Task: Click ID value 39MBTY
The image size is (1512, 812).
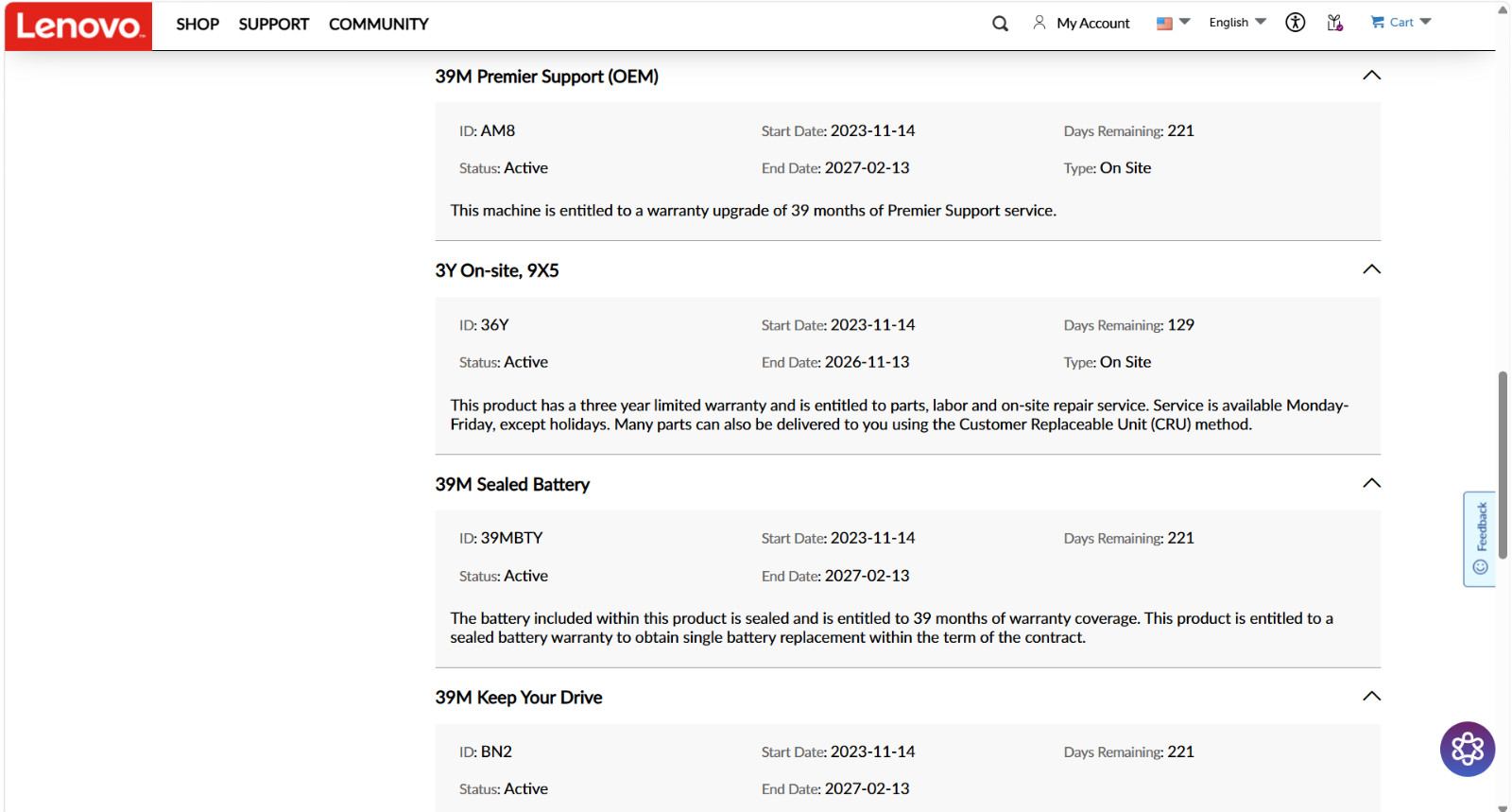Action: coord(512,538)
